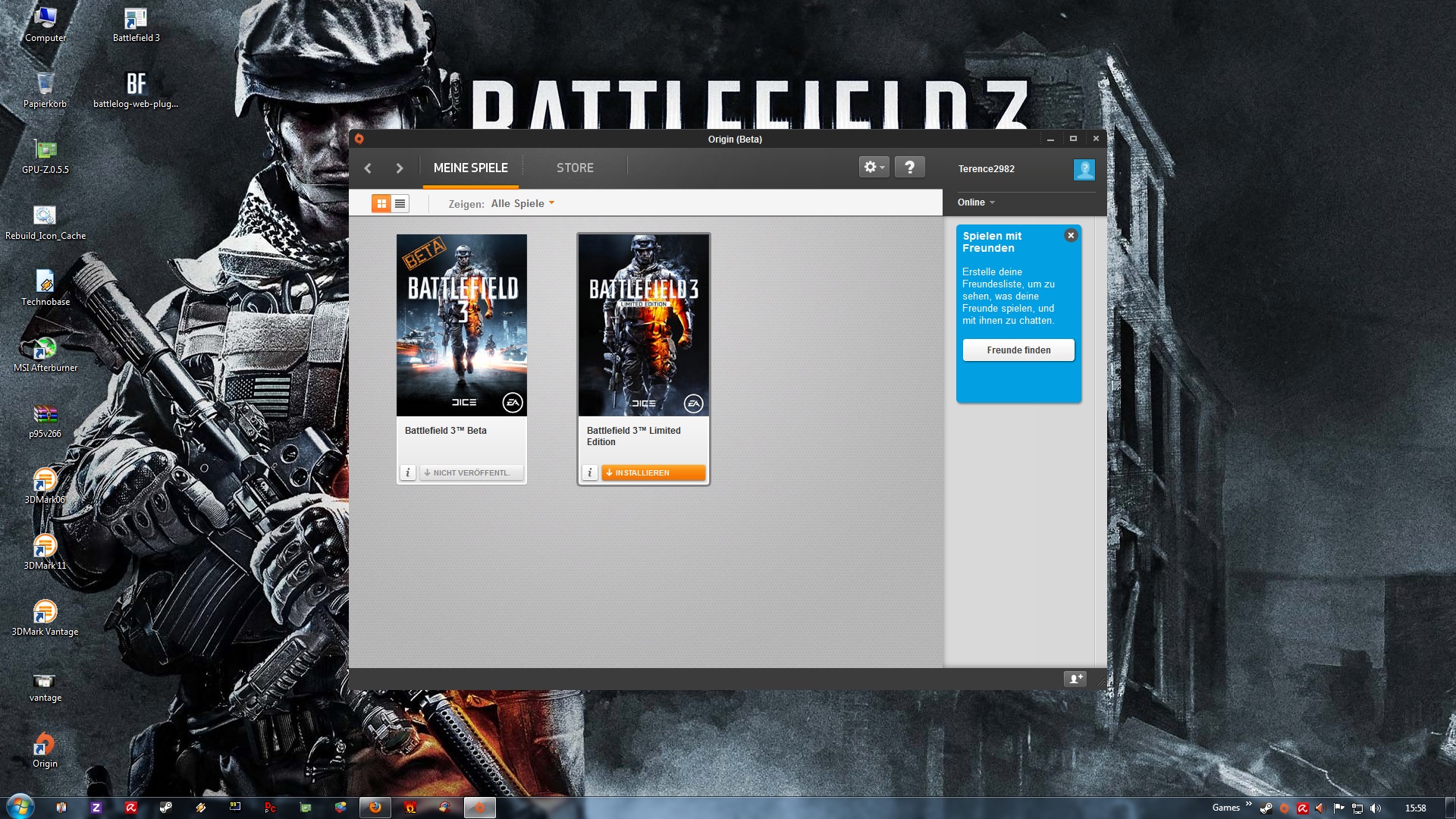Open the Meine Spiele tab
1456x819 pixels.
[471, 168]
